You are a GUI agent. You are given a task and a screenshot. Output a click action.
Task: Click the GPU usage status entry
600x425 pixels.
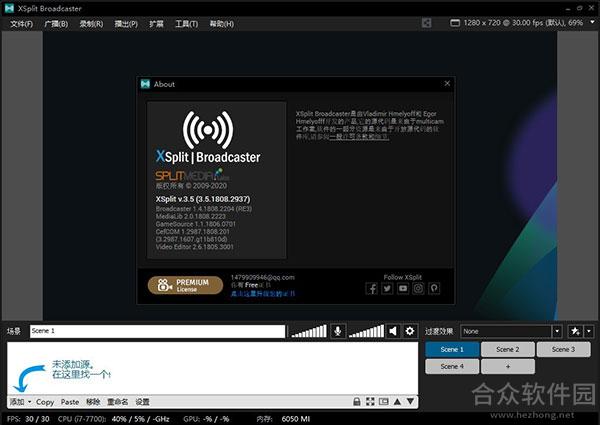click(x=206, y=419)
